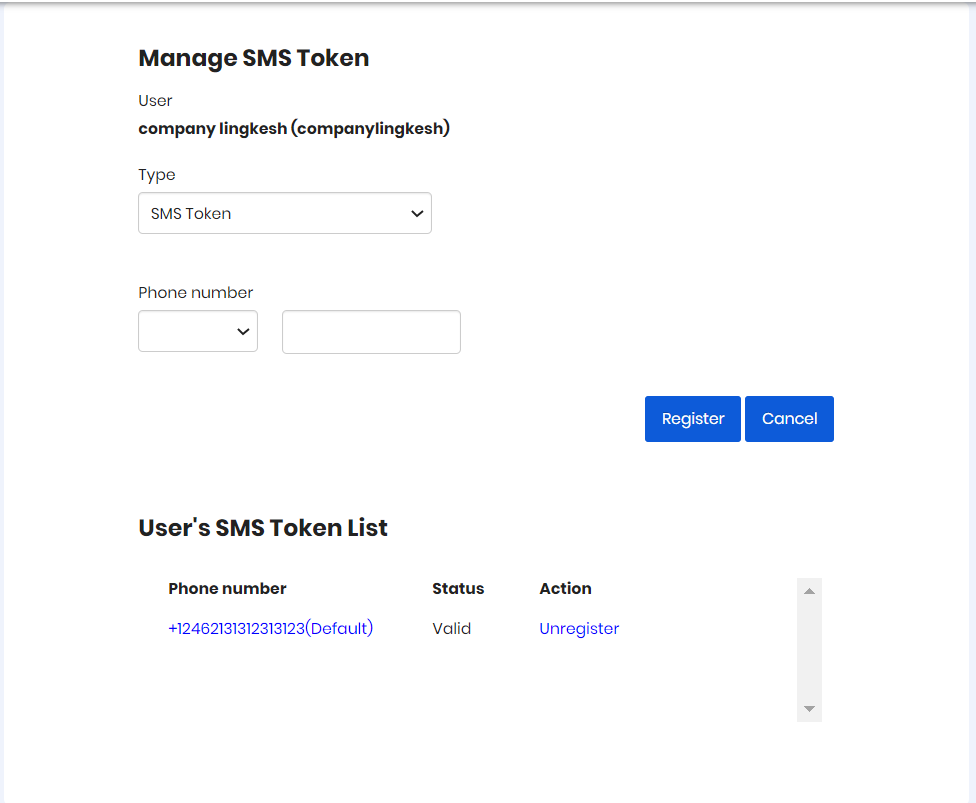Open the SMS Token type dropdown
This screenshot has width=976, height=803.
[x=284, y=213]
